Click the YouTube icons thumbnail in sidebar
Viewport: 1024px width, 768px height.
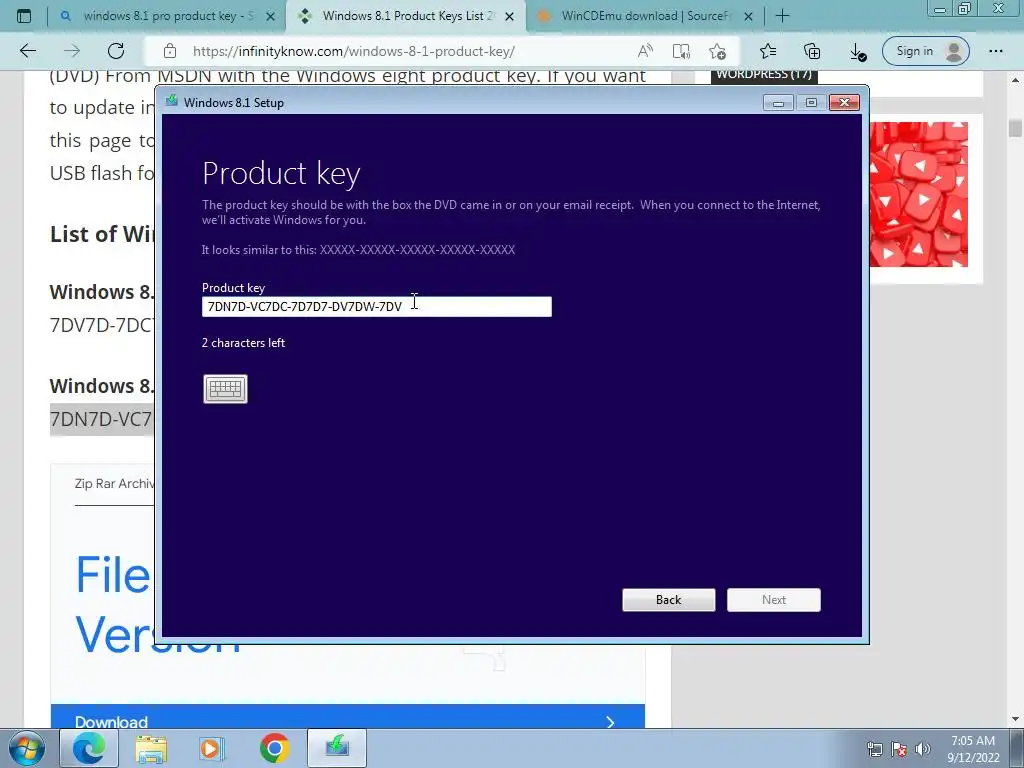[x=918, y=195]
